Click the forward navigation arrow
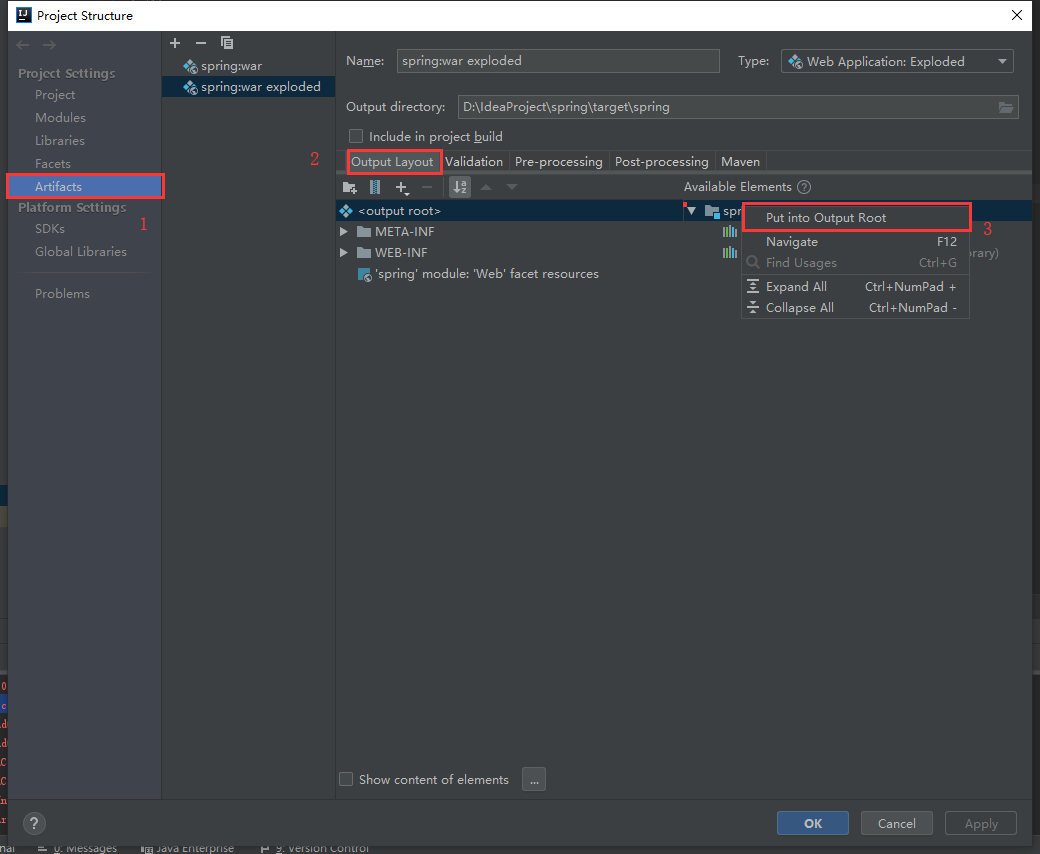Viewport: 1040px width, 854px height. click(x=49, y=45)
